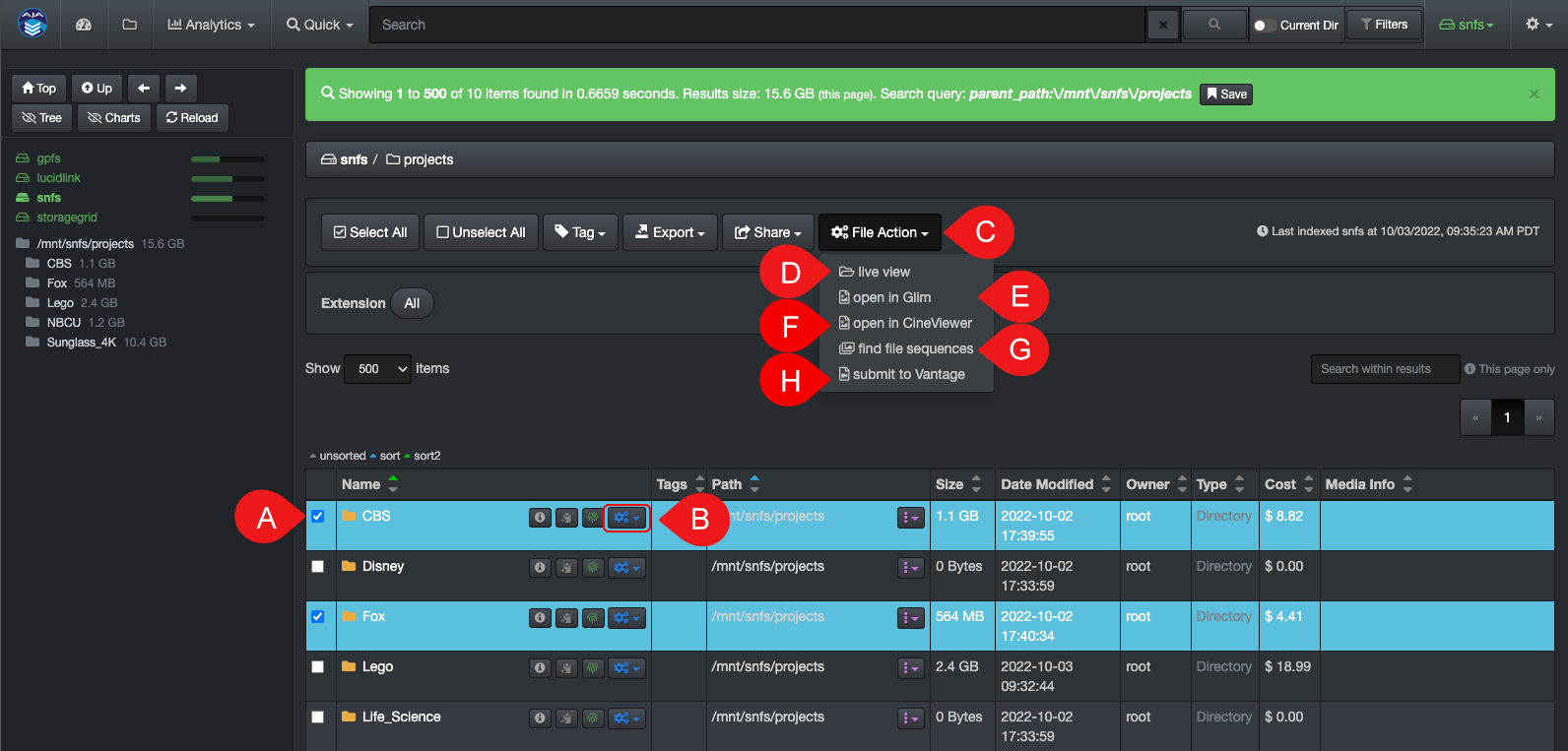Select 'submit to Vantage' menu entry

click(x=907, y=375)
